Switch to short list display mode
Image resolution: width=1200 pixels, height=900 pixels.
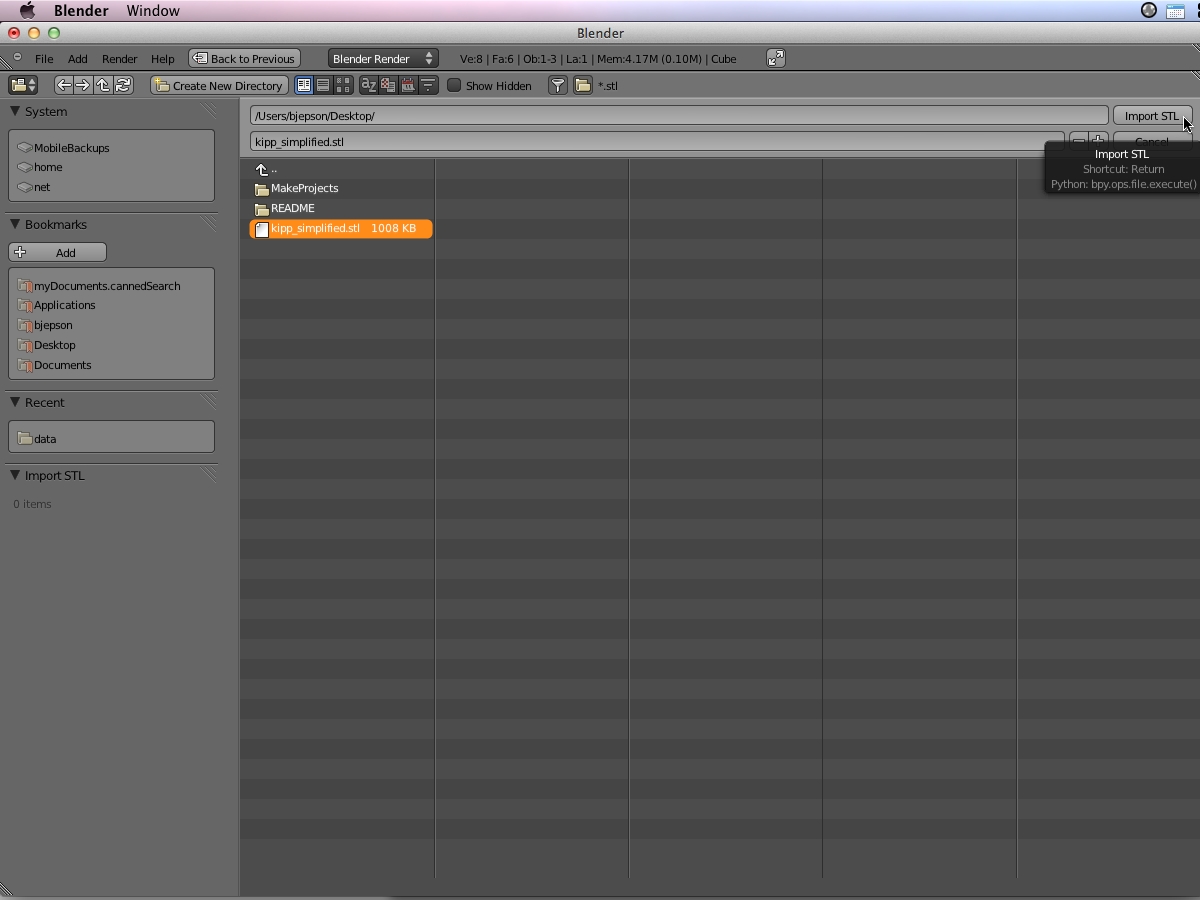[x=304, y=85]
